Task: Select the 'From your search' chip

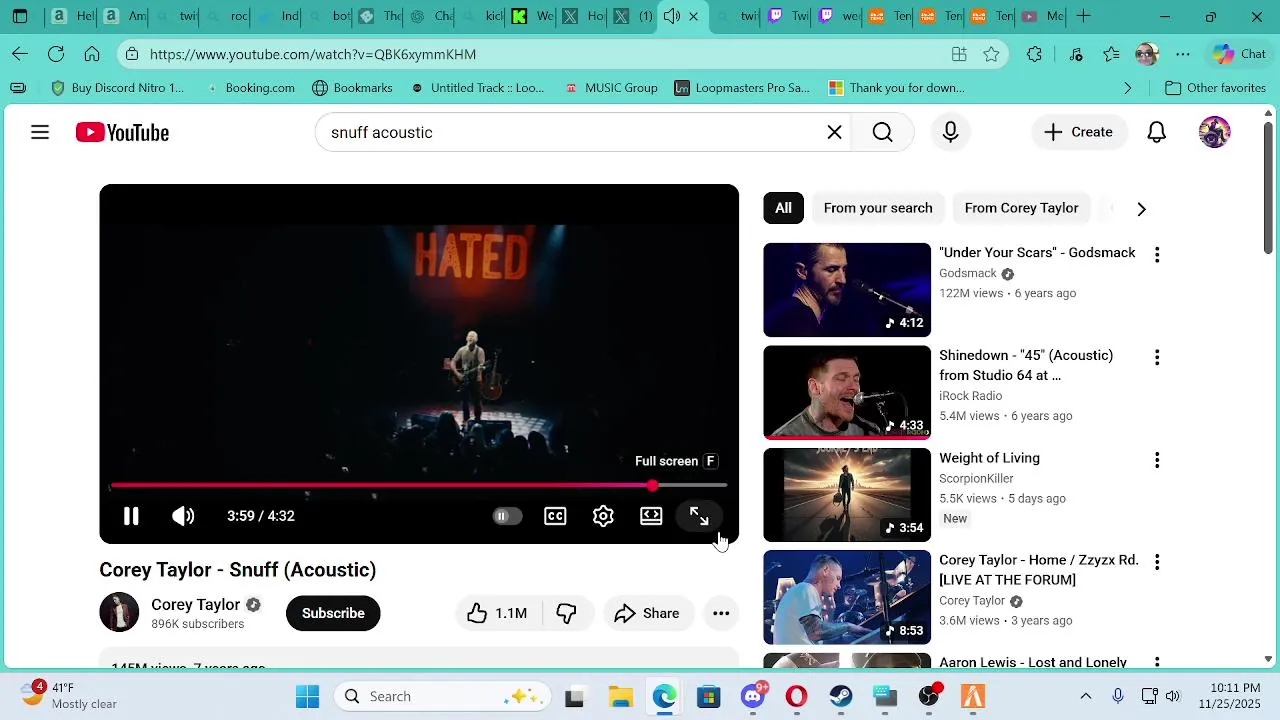Action: pos(878,208)
